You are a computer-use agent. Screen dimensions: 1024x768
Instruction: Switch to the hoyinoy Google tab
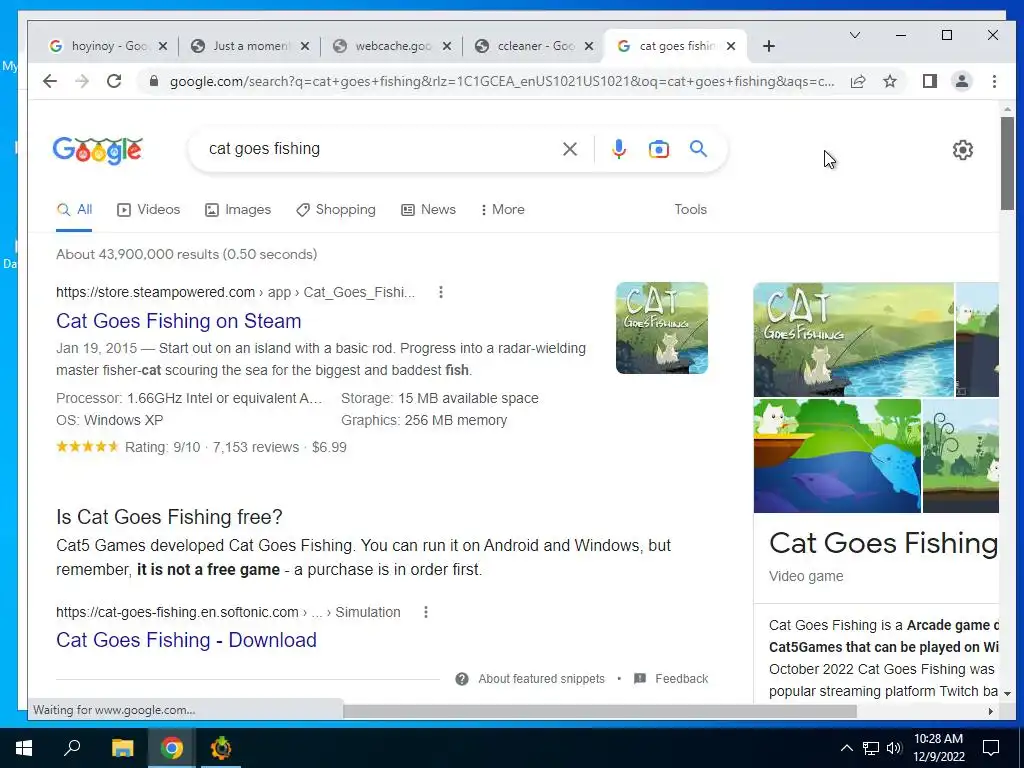click(108, 46)
